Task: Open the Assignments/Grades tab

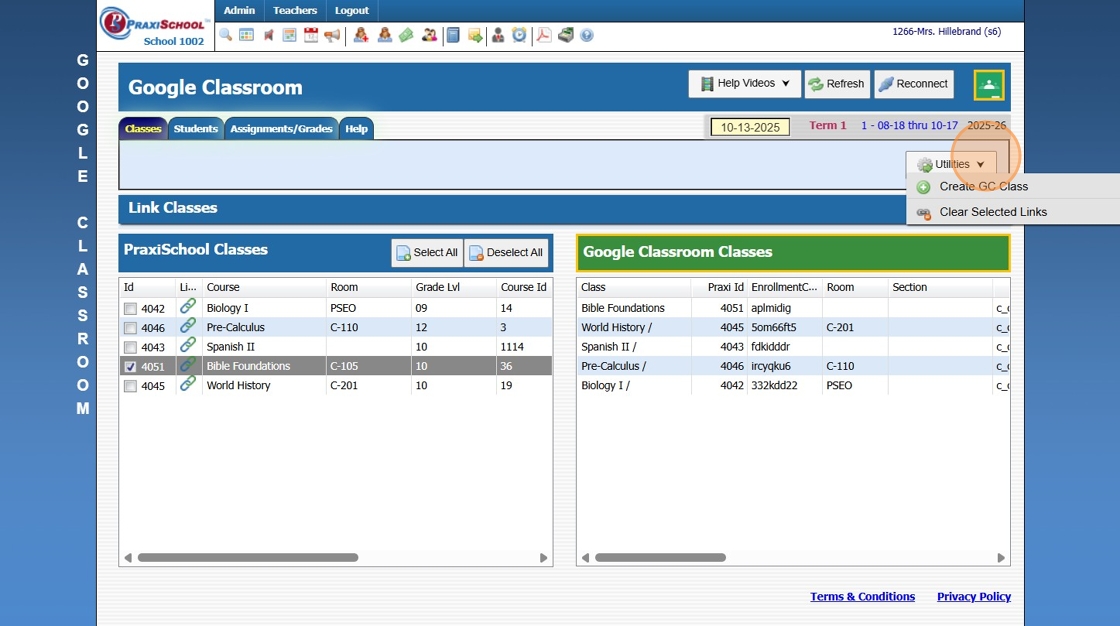Action: point(281,129)
